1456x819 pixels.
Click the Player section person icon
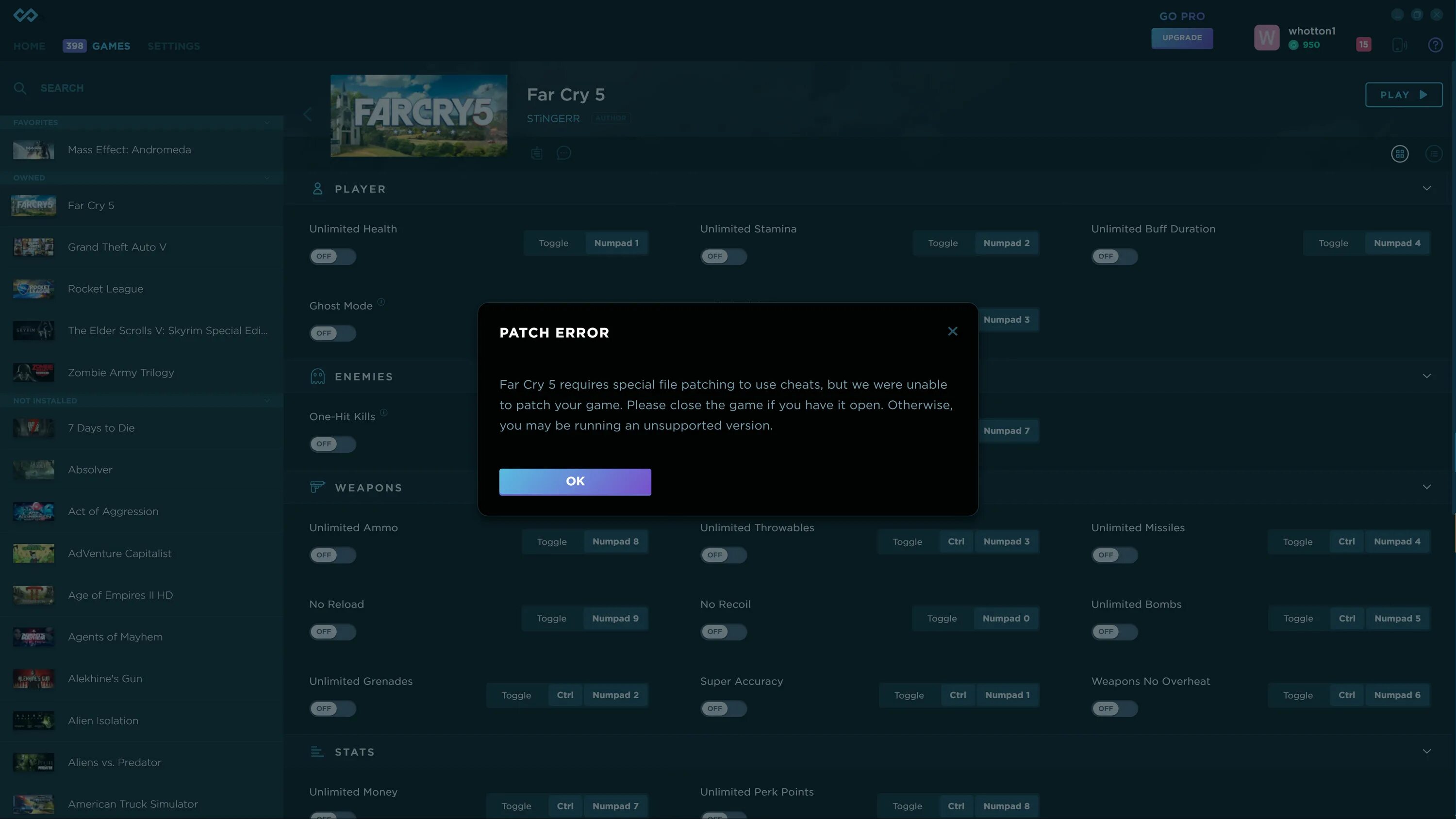click(x=318, y=189)
